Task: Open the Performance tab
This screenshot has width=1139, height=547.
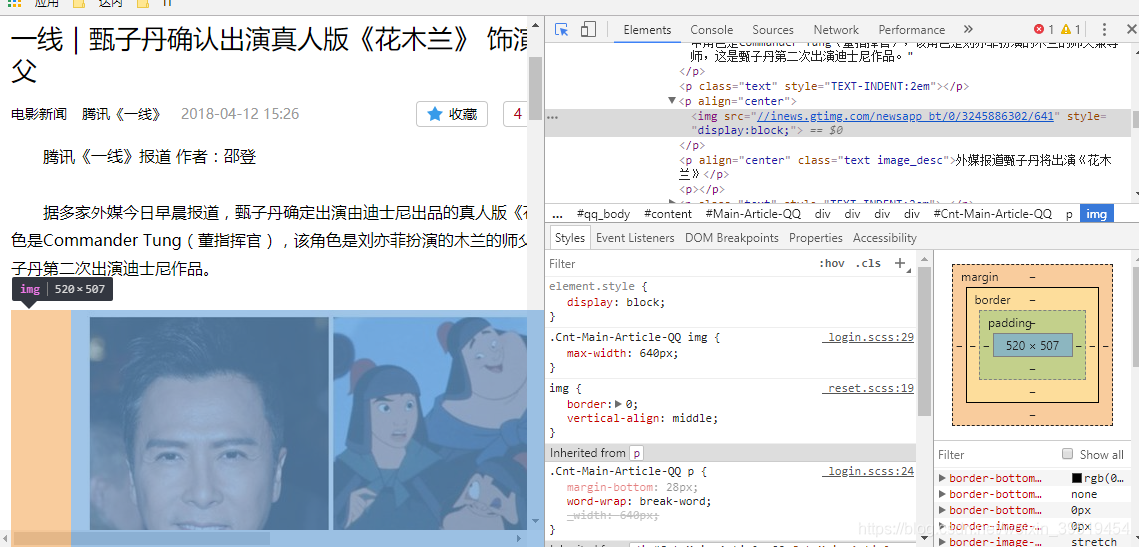Action: point(912,30)
